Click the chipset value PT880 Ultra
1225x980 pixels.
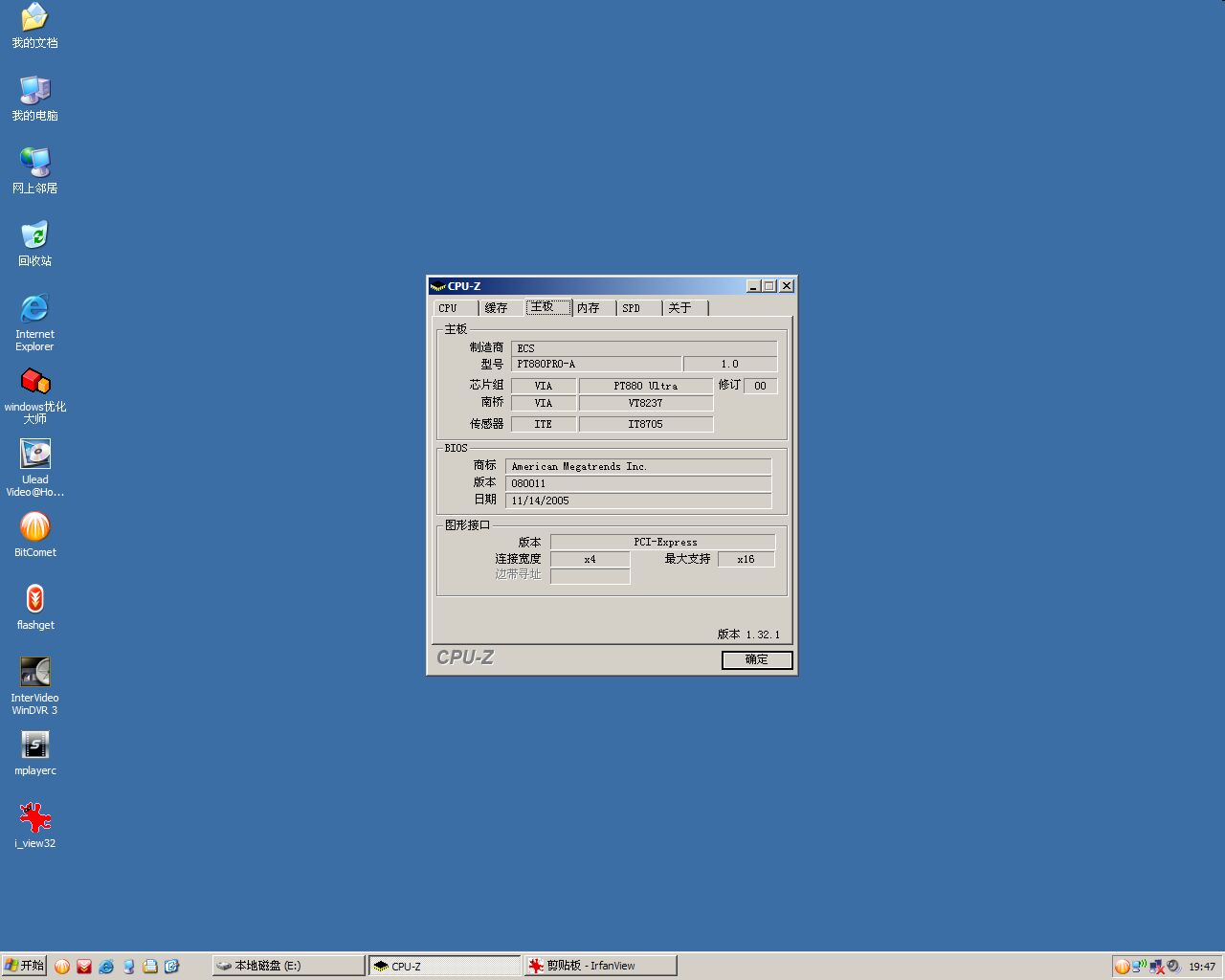646,386
